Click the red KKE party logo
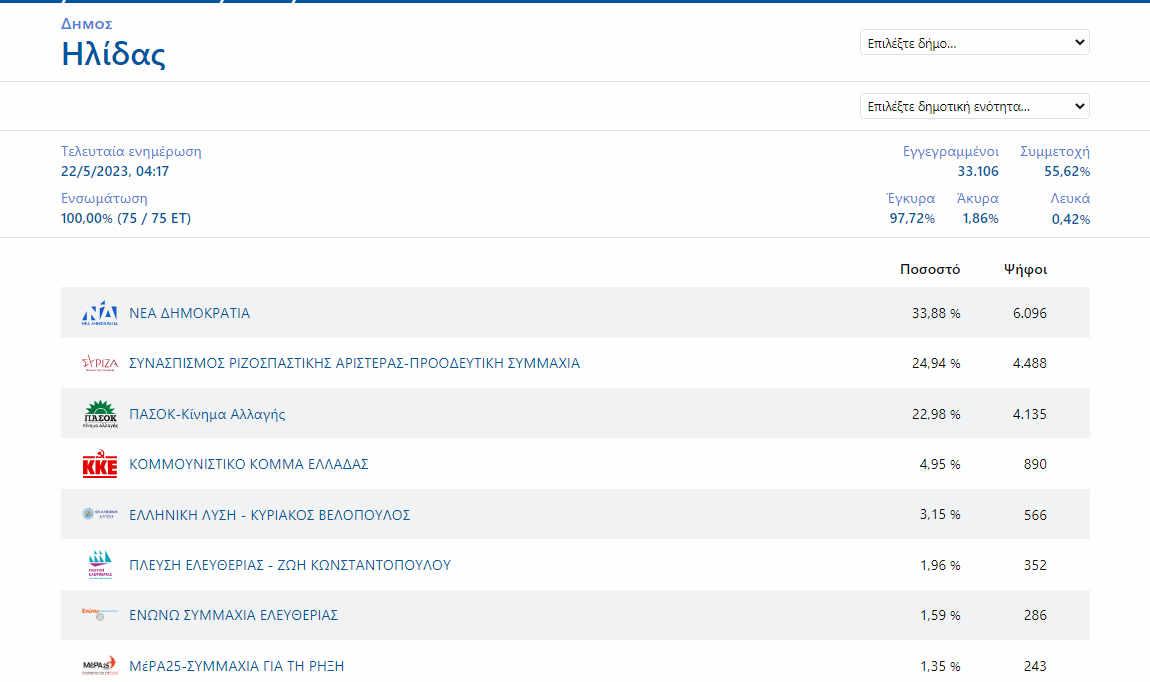The width and height of the screenshot is (1150, 682). pos(100,465)
